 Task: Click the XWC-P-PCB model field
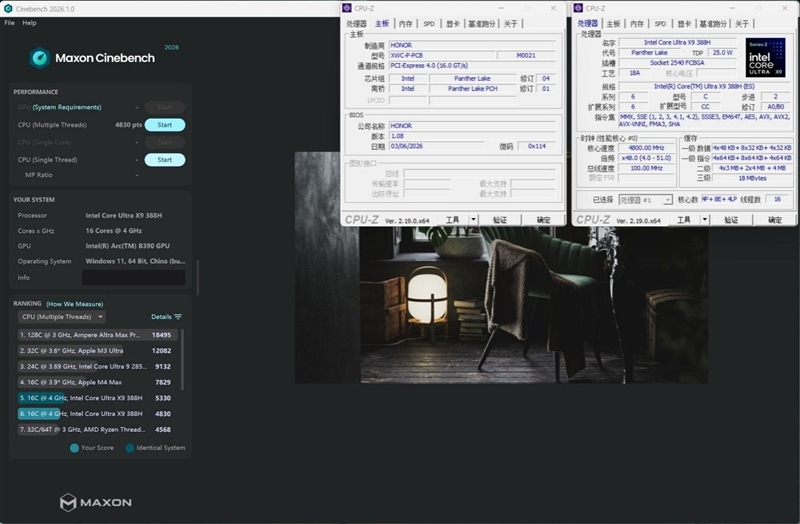(x=442, y=56)
